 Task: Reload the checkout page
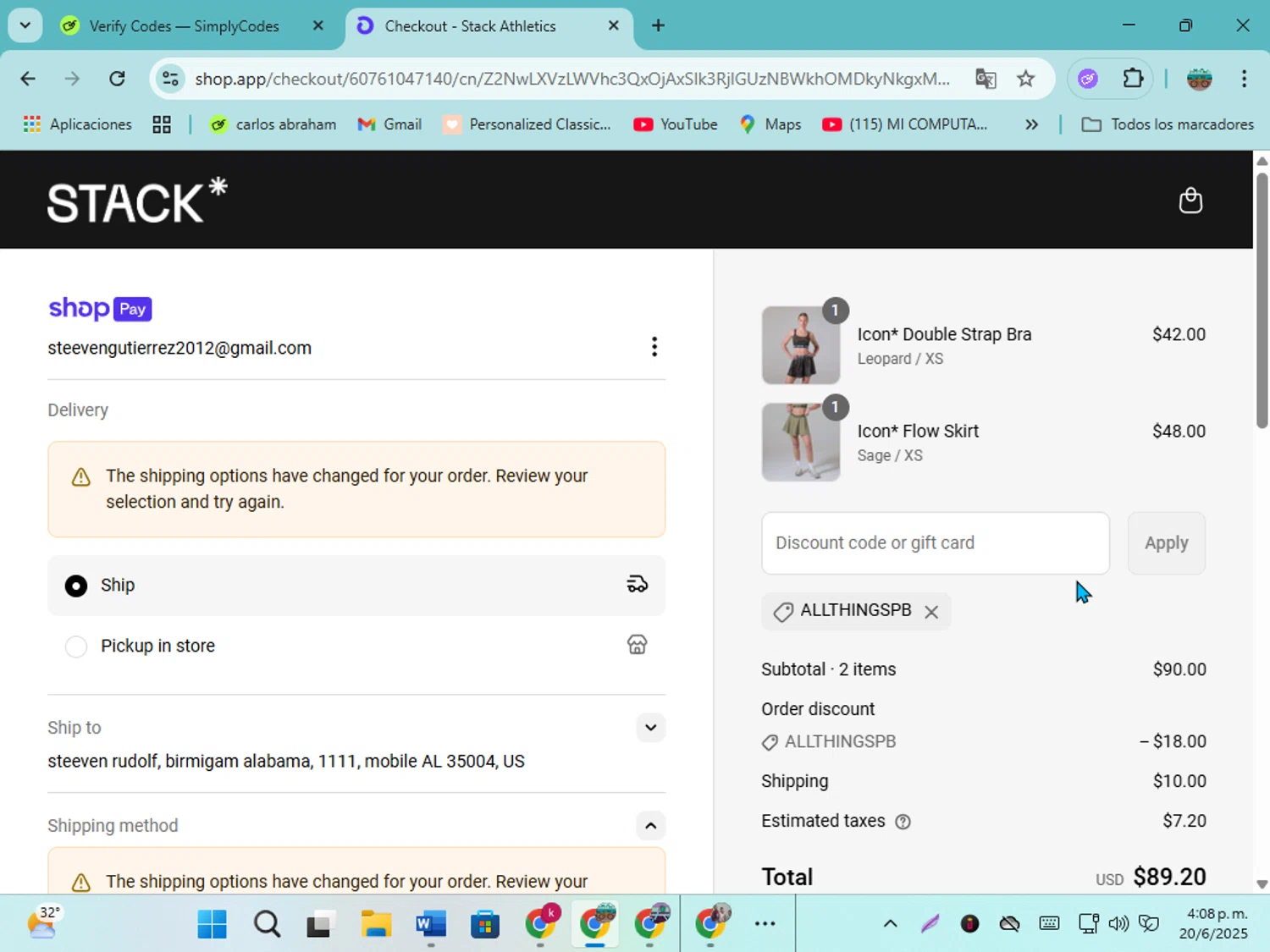(117, 79)
